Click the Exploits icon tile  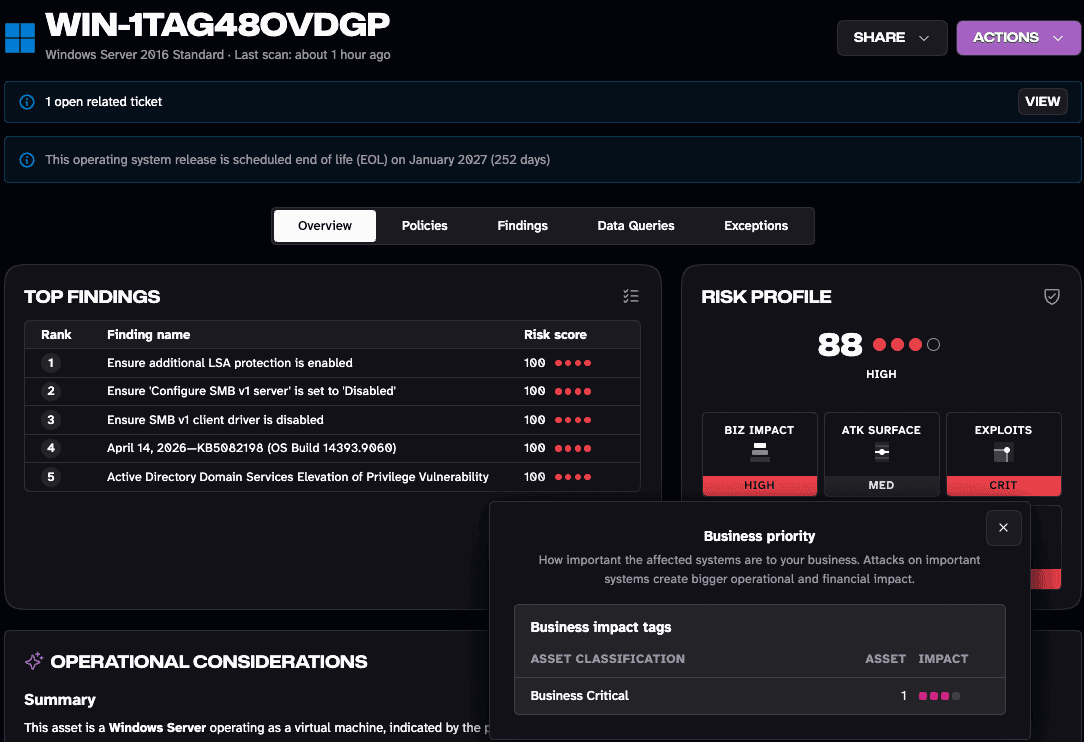[1003, 453]
